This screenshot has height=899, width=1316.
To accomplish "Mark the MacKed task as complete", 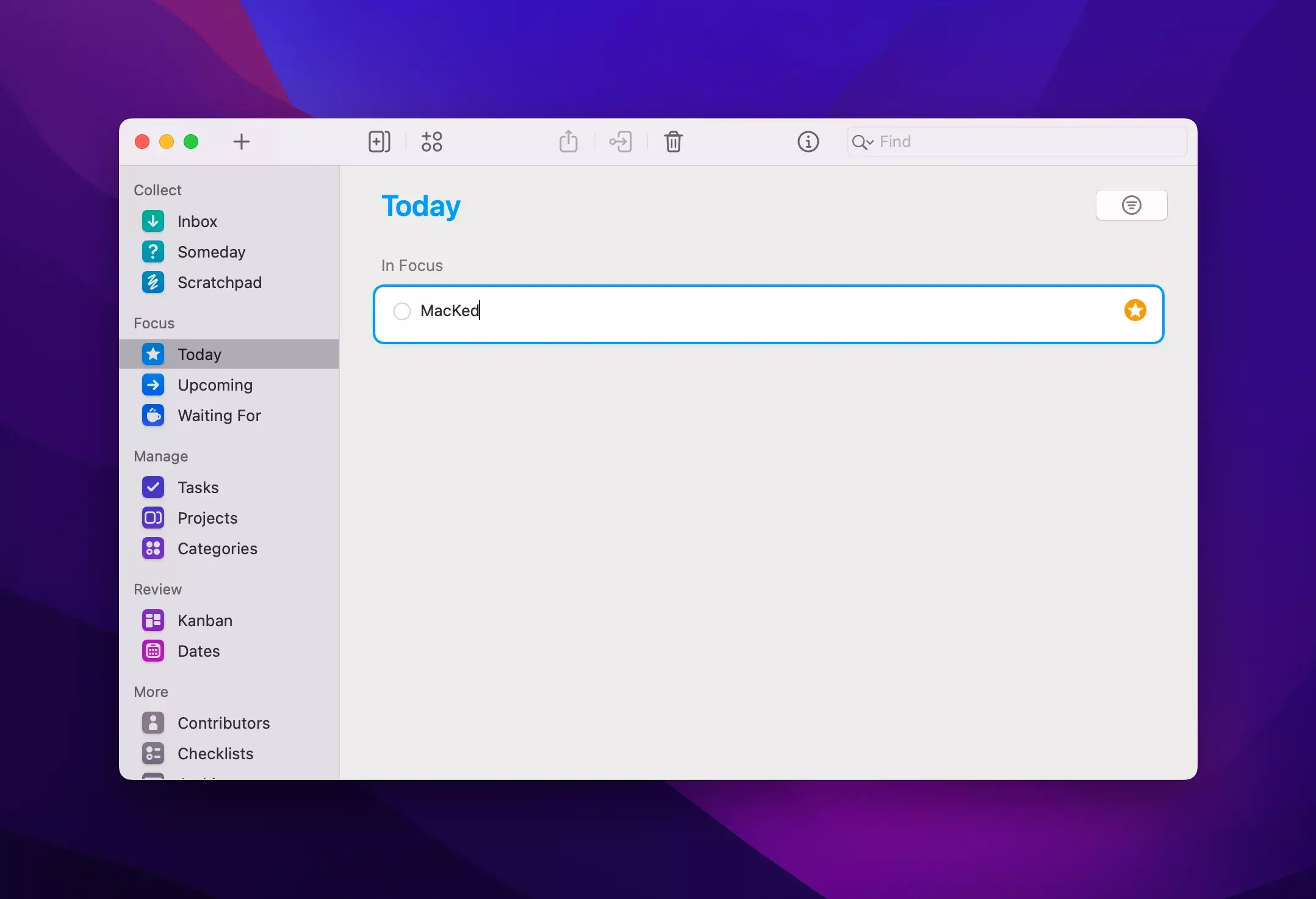I will click(x=402, y=311).
